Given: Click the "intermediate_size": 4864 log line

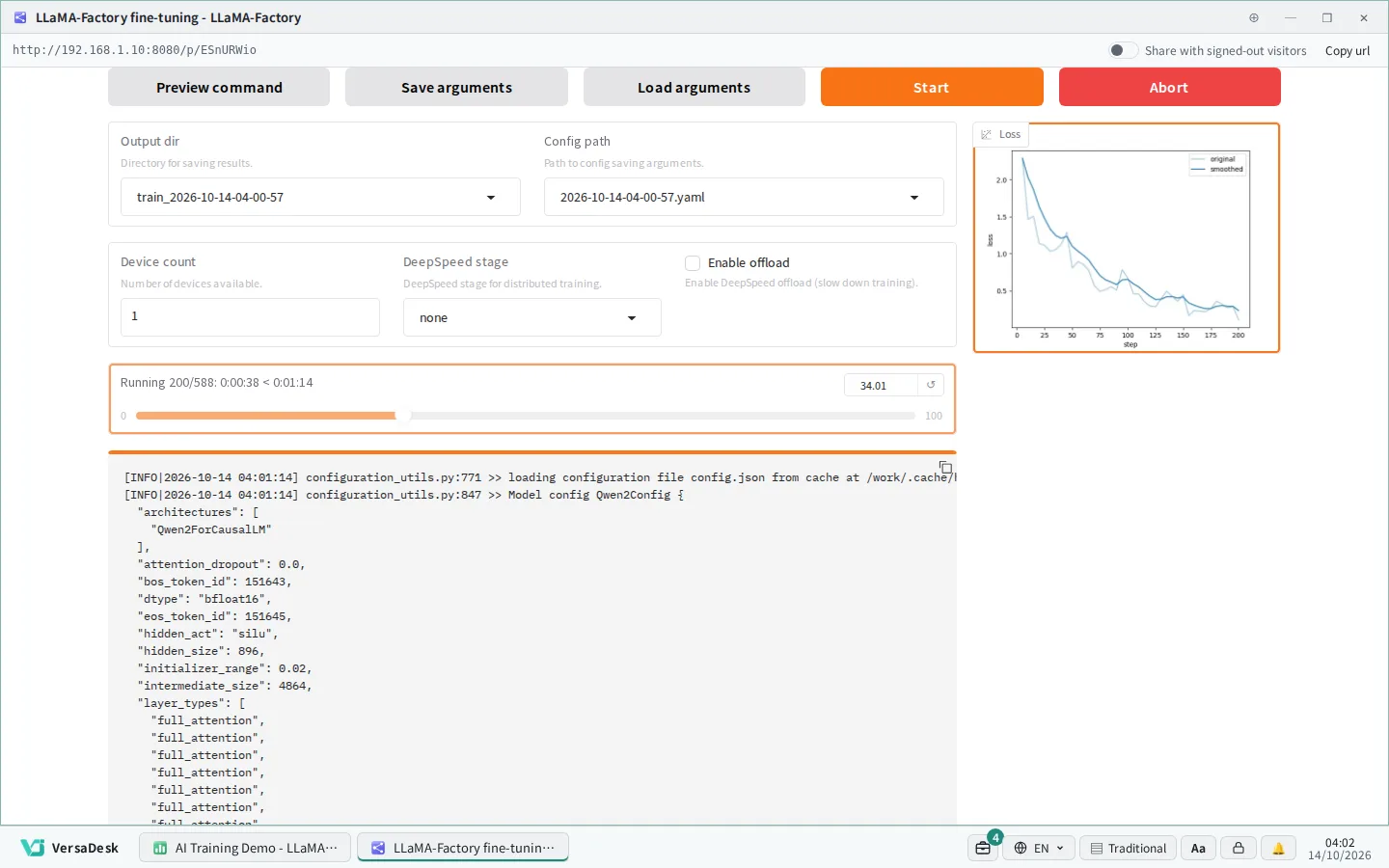Looking at the screenshot, I should coord(225,686).
